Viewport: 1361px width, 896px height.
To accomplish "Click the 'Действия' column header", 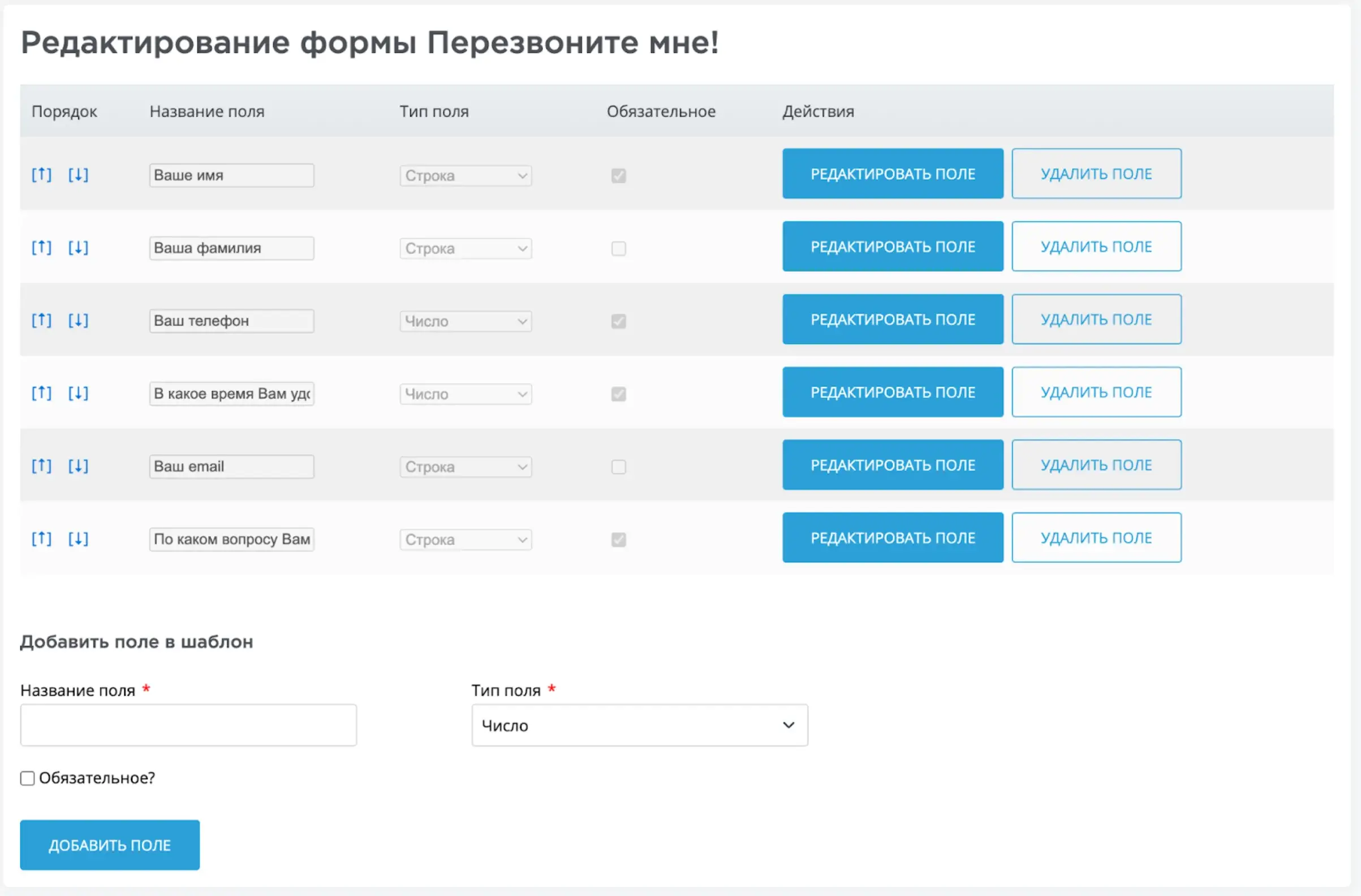I will 819,111.
